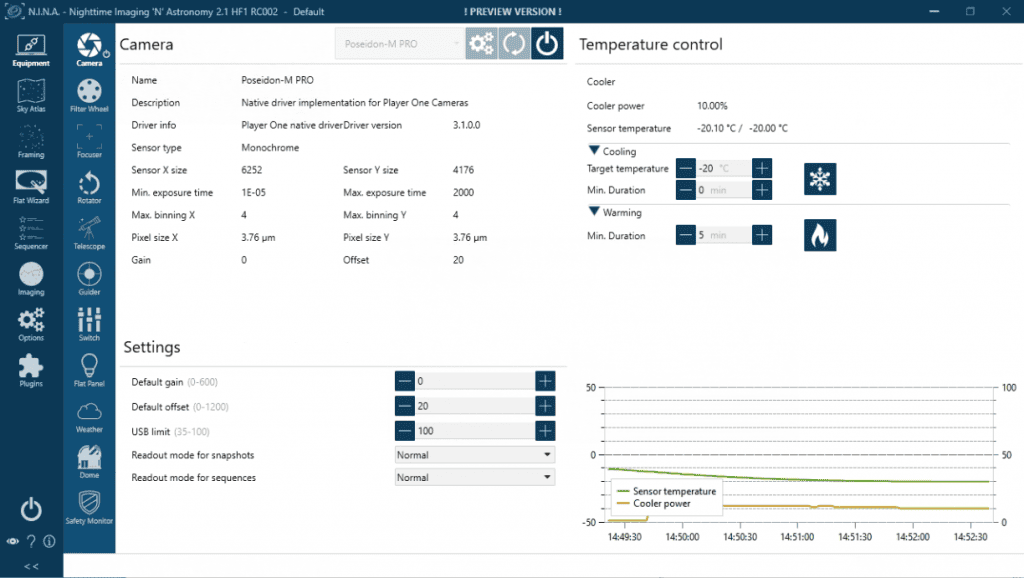This screenshot has height=578, width=1024.
Task: Click the snowflake cool camera button
Action: pos(820,179)
